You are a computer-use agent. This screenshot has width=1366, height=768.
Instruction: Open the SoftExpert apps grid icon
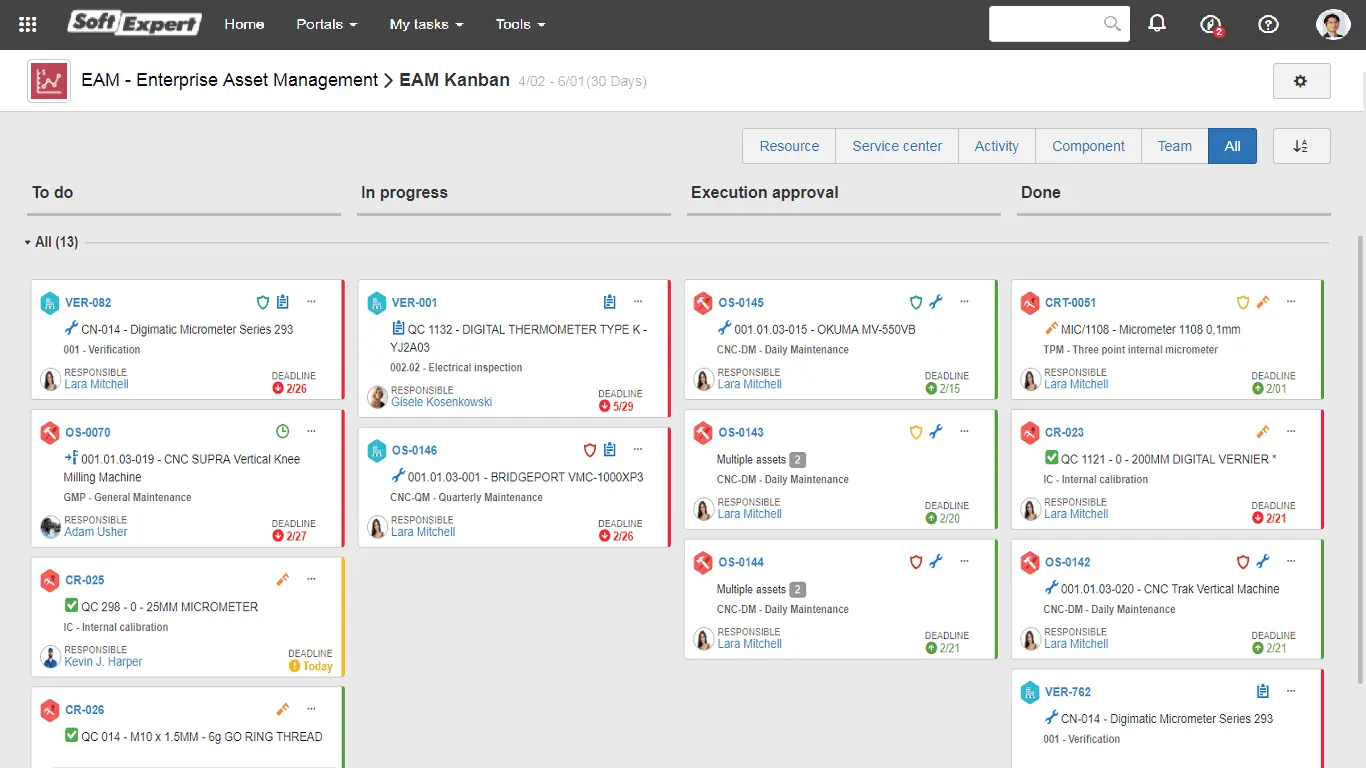click(x=27, y=23)
